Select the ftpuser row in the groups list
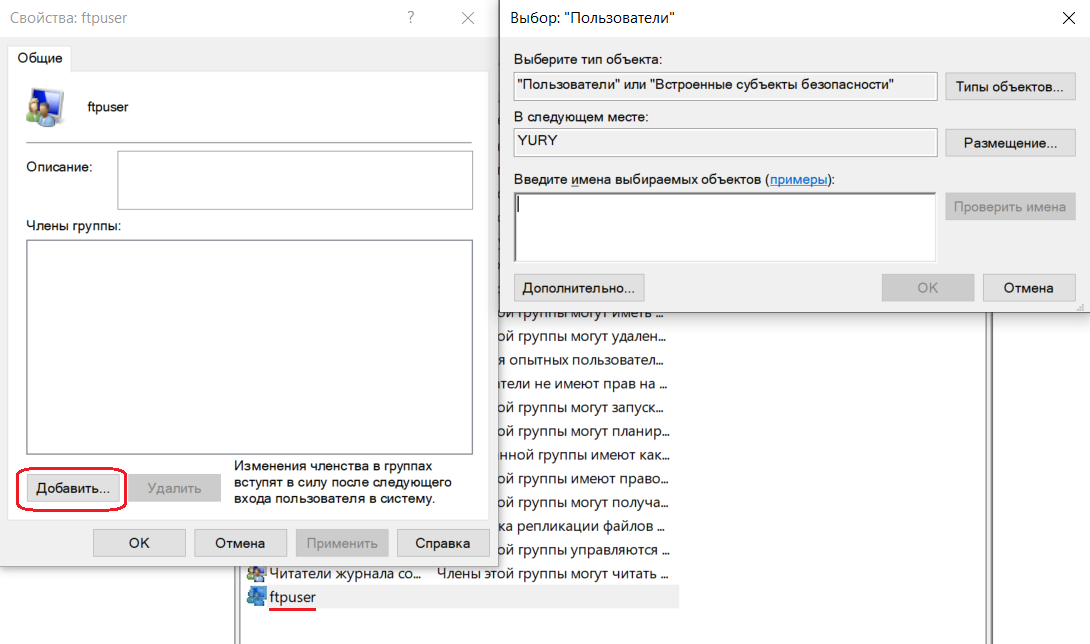Image resolution: width=1090 pixels, height=644 pixels. pyautogui.click(x=462, y=597)
